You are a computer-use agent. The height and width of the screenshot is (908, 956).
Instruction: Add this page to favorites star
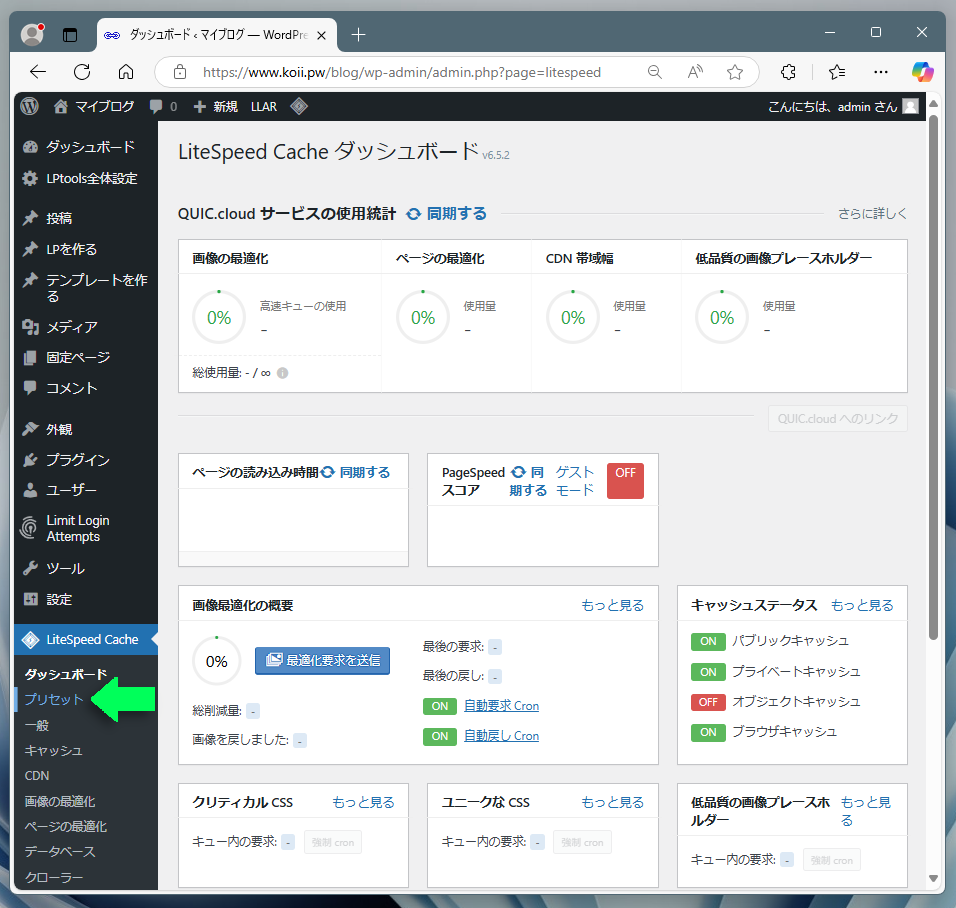[x=735, y=72]
